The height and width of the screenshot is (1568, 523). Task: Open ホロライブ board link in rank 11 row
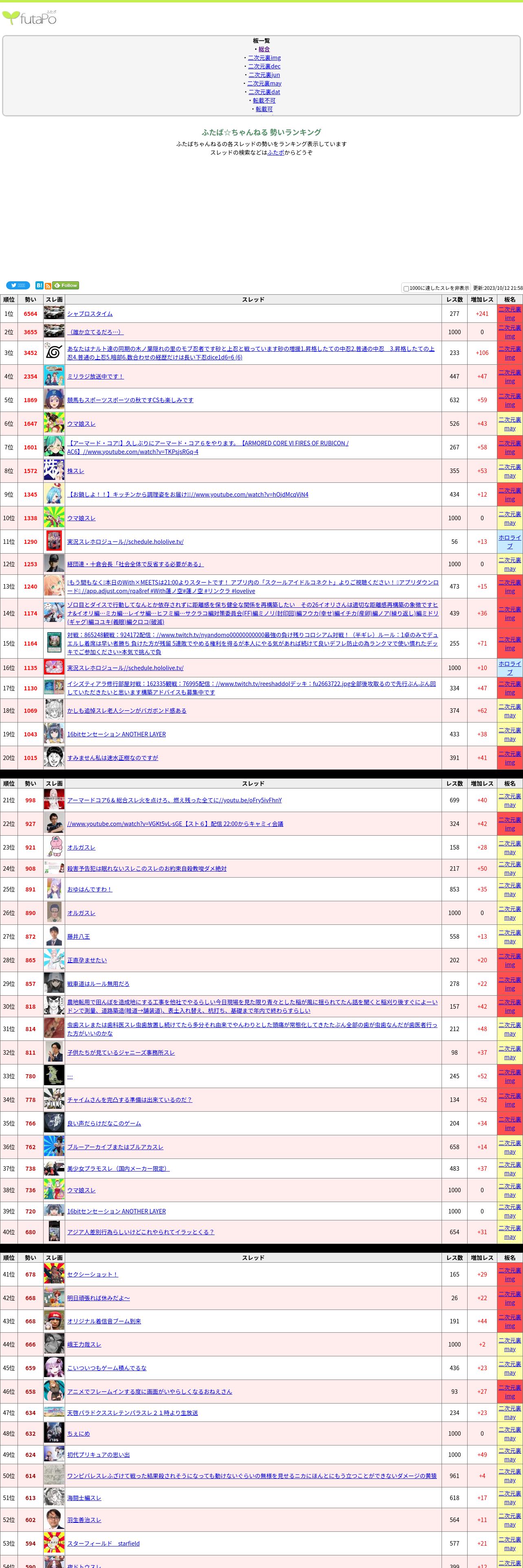coord(510,542)
